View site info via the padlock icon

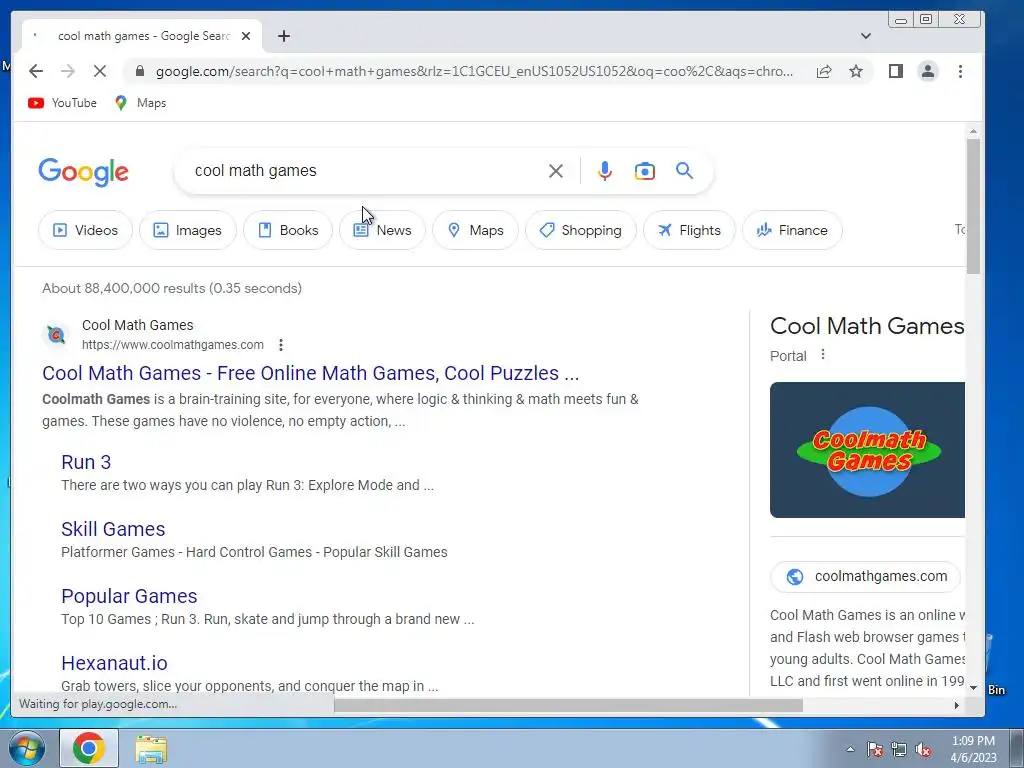point(140,71)
